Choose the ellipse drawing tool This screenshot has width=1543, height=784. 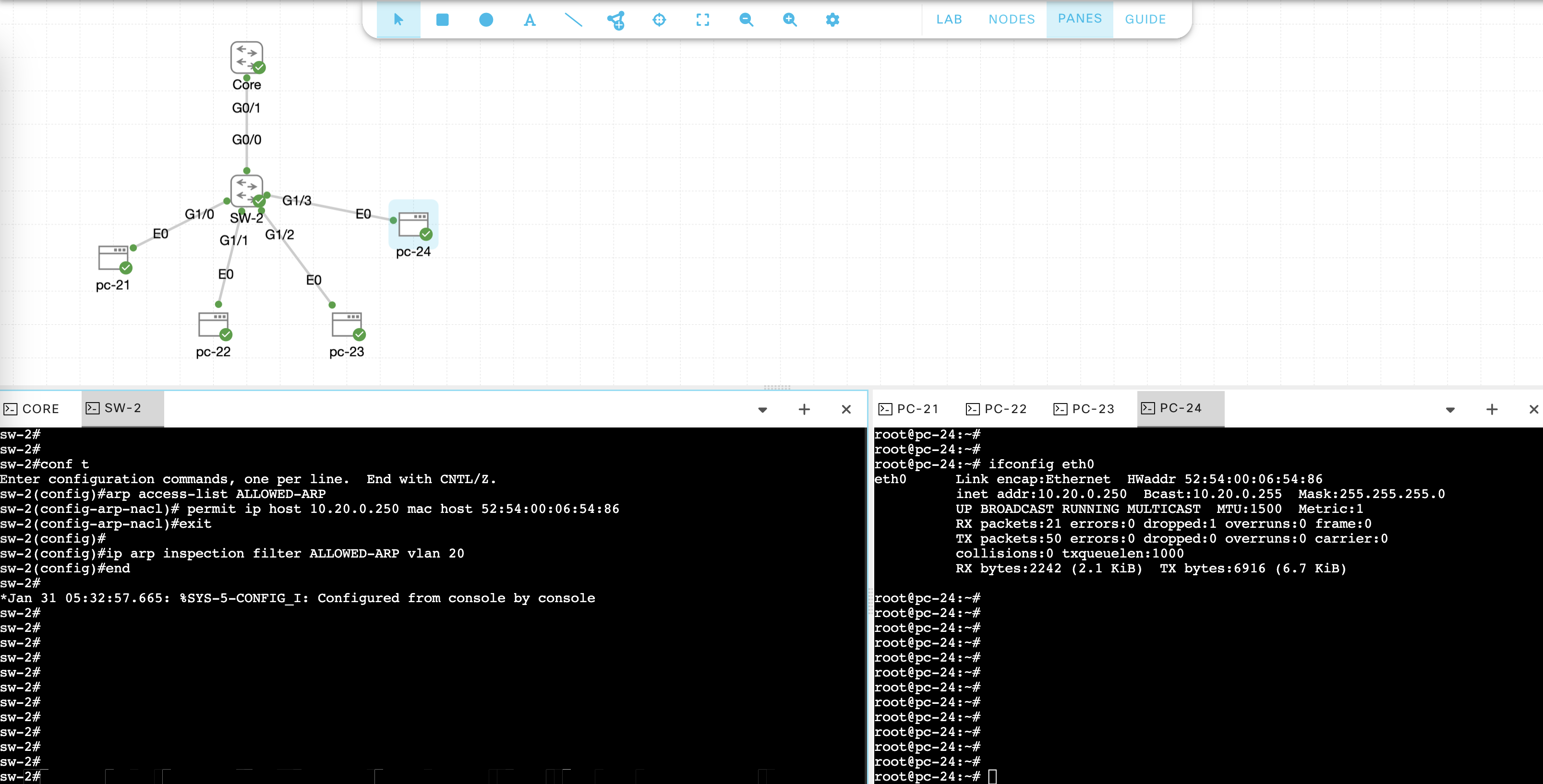(x=486, y=20)
